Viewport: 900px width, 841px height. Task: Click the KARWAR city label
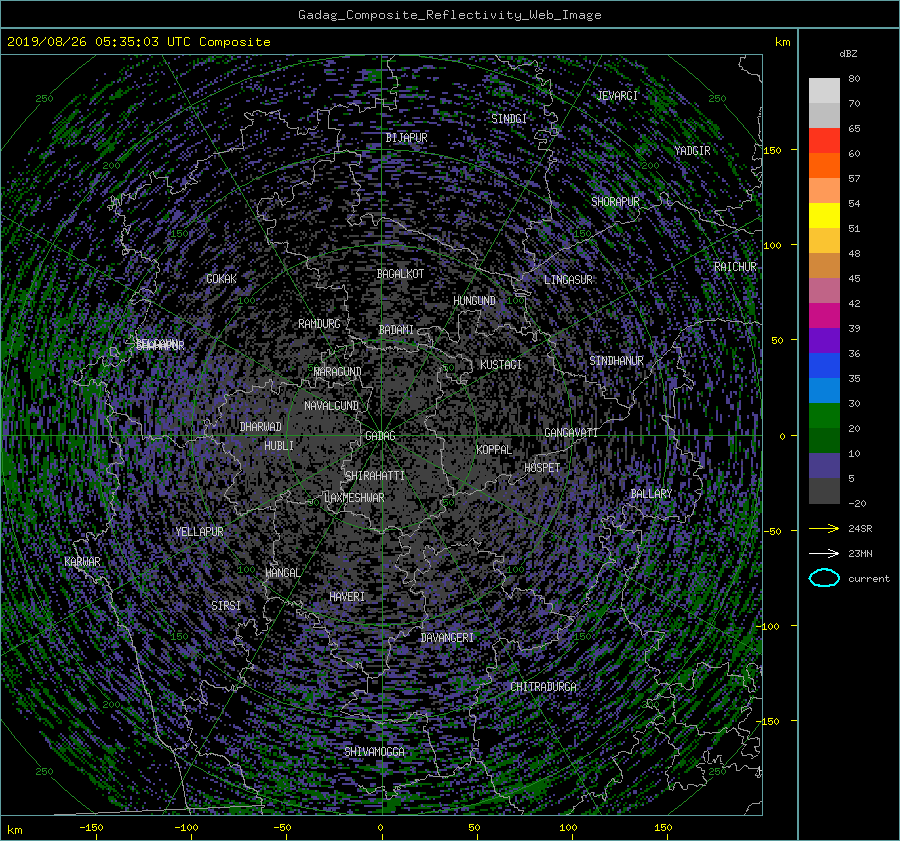[82, 562]
